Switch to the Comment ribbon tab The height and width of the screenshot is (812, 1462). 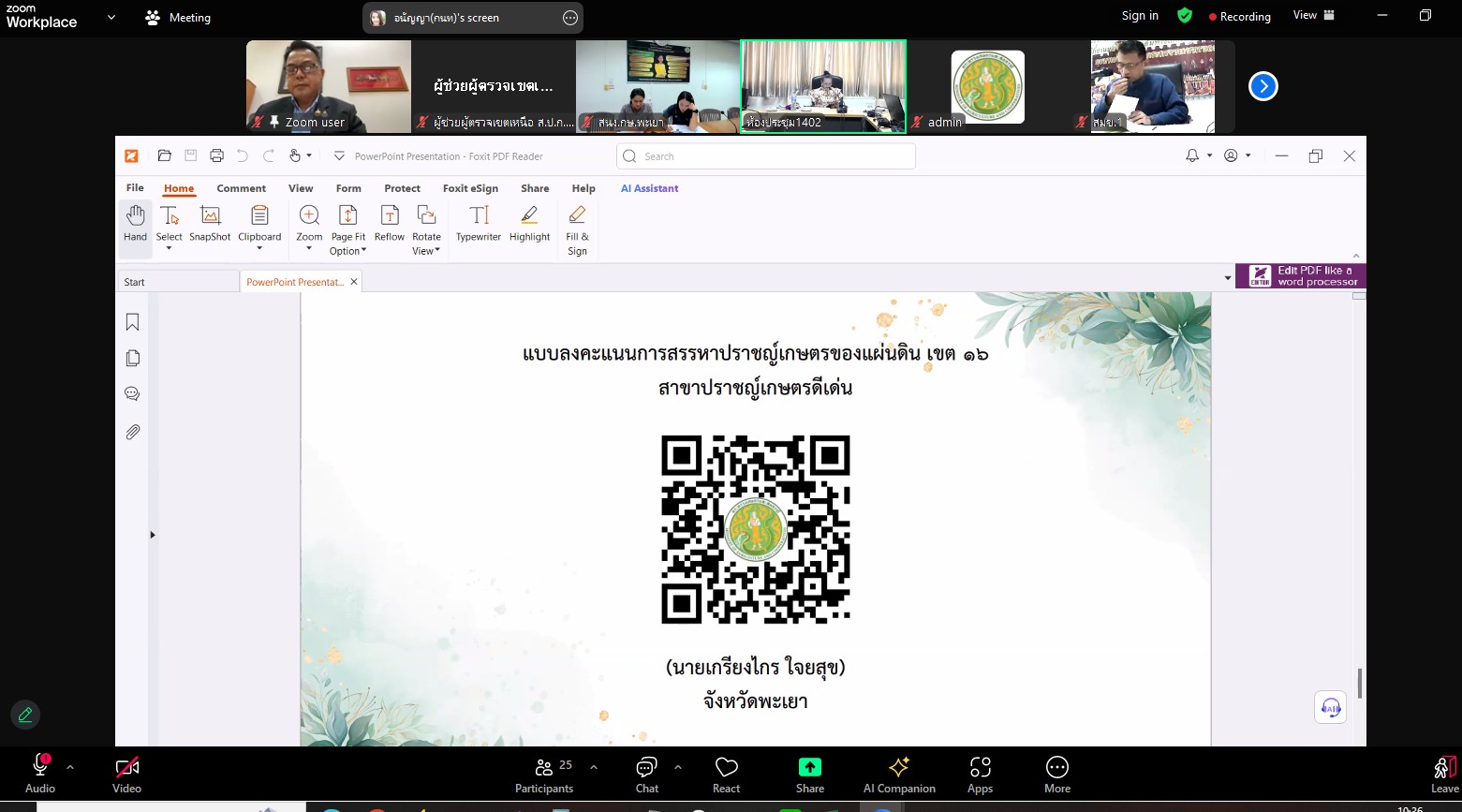tap(242, 188)
